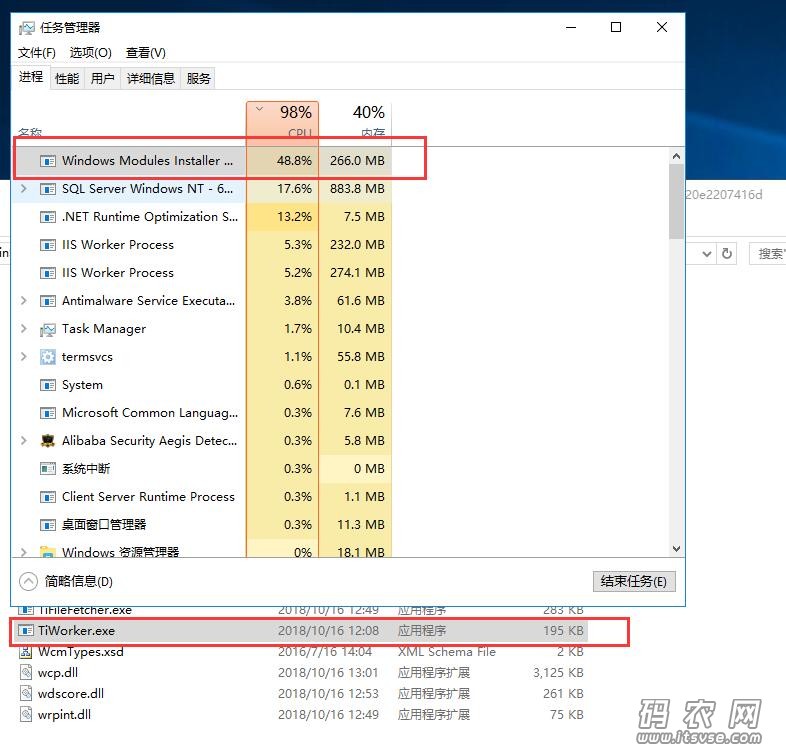Expand the Alibaba Security Aegis group
The image size is (786, 749).
24,441
